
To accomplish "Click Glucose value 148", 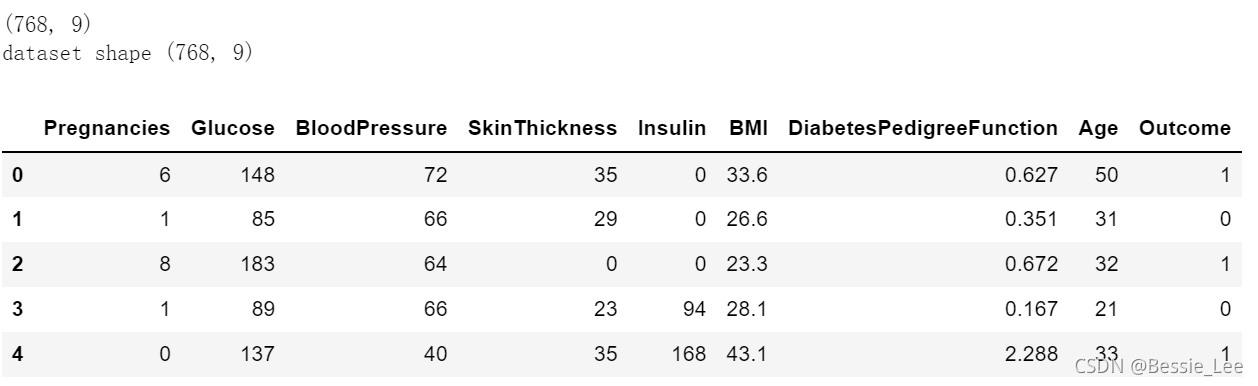I will pyautogui.click(x=257, y=176).
